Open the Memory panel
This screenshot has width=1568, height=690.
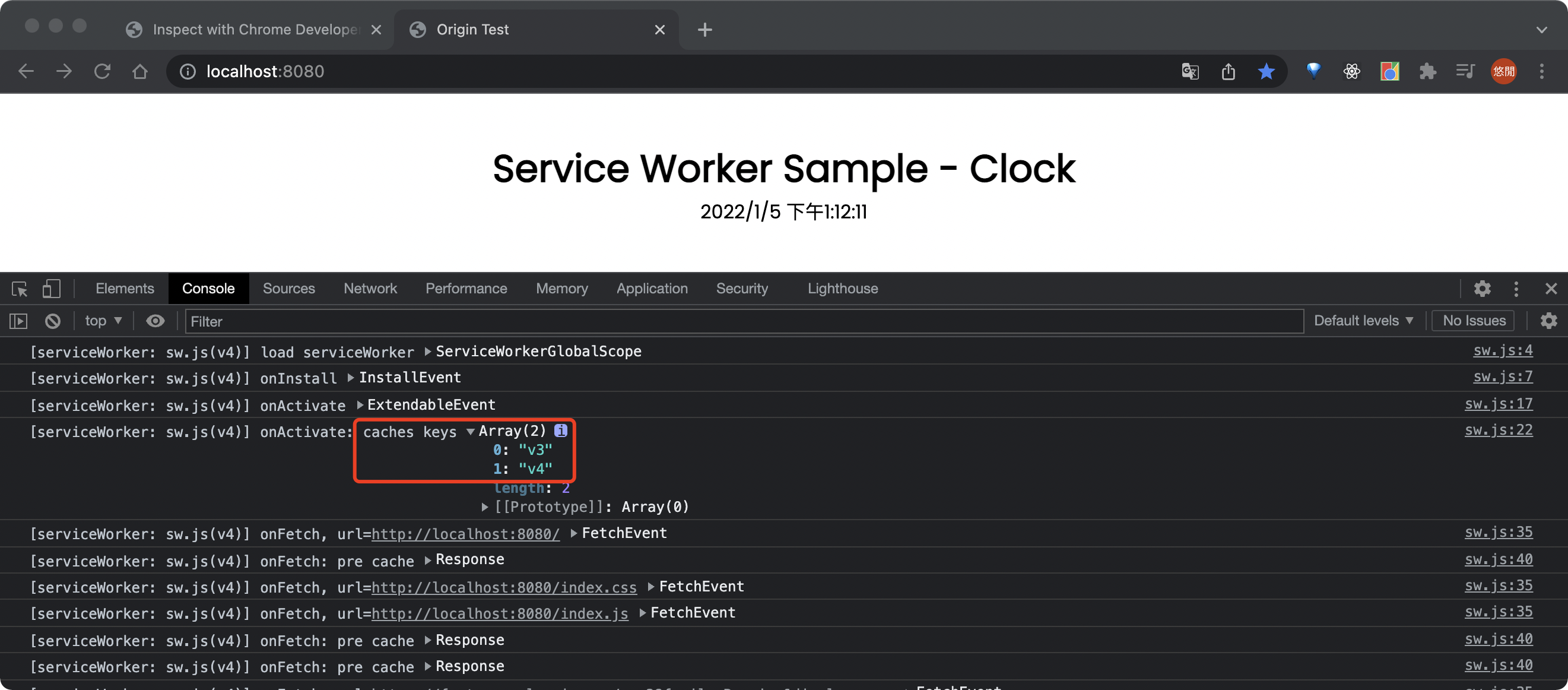pyautogui.click(x=562, y=288)
